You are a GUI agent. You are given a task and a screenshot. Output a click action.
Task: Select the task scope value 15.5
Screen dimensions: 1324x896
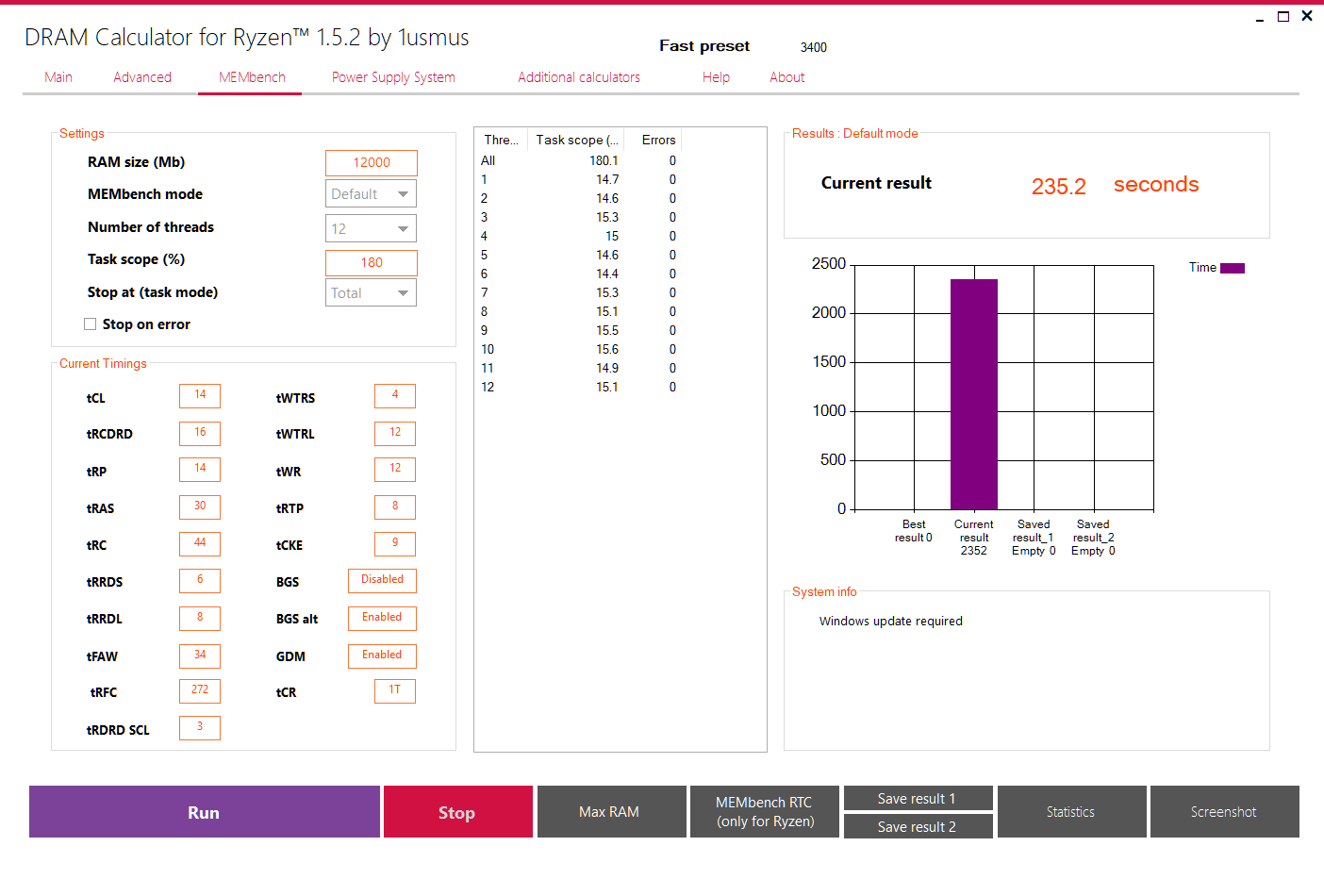pyautogui.click(x=607, y=331)
